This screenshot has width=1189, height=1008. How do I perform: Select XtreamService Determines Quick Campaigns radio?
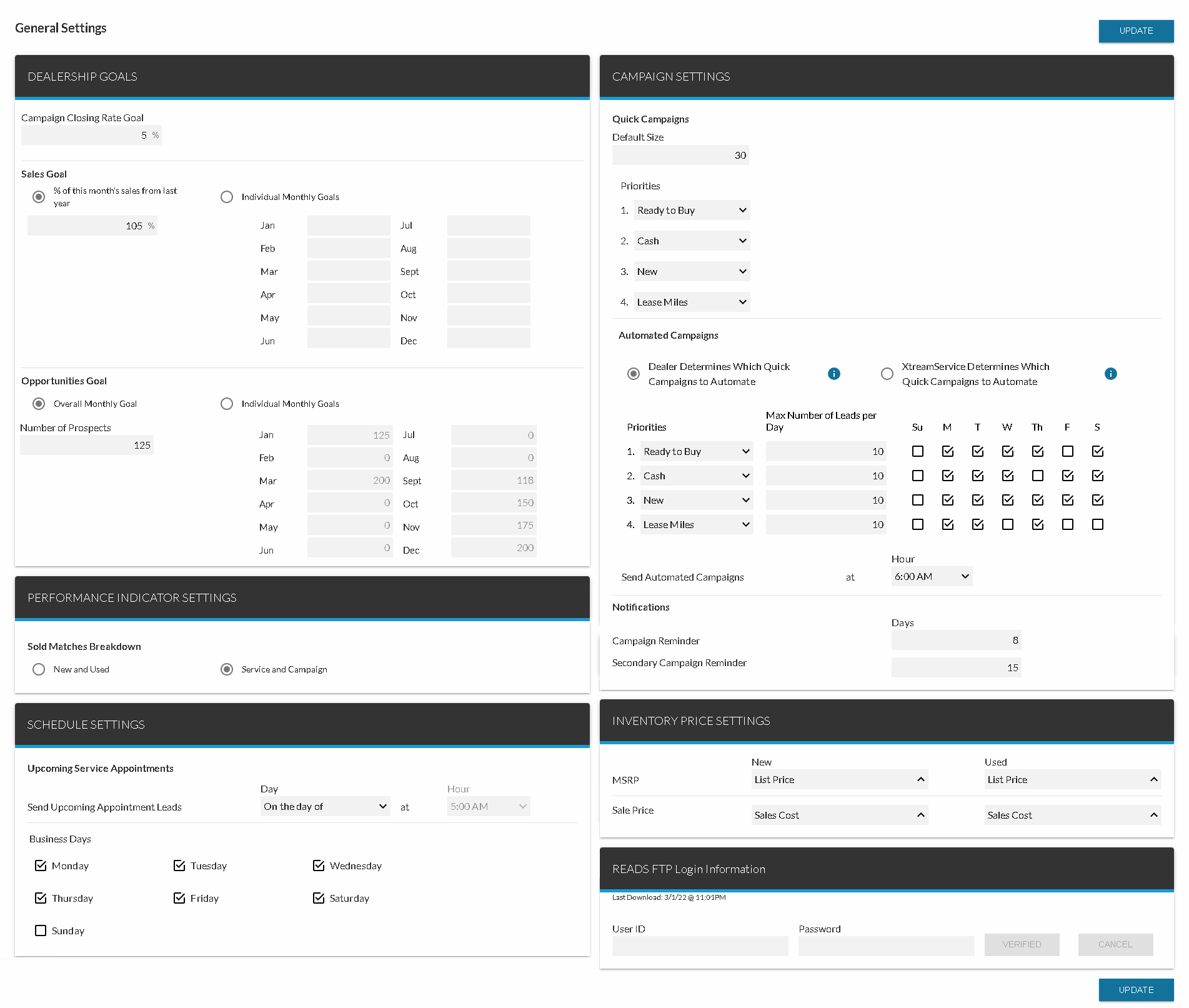(x=887, y=374)
